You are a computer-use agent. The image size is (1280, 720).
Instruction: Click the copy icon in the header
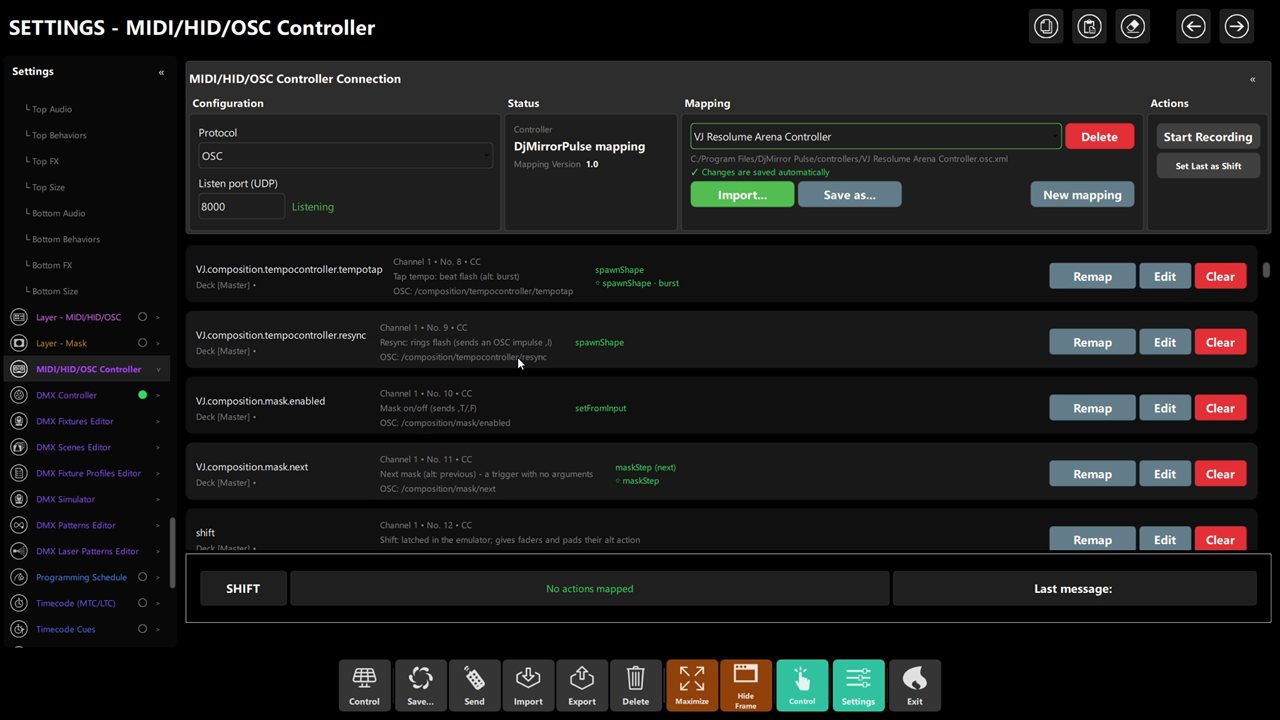tap(1046, 27)
